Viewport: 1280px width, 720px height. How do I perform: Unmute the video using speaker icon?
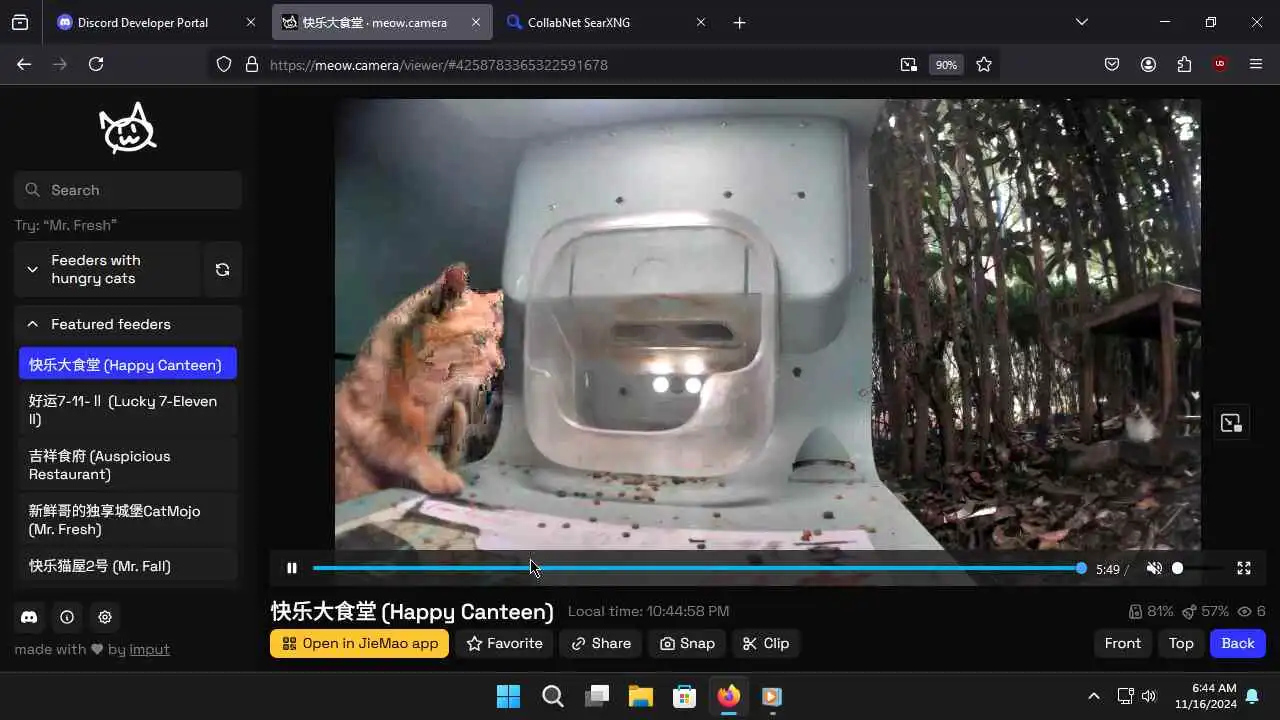pyautogui.click(x=1154, y=568)
